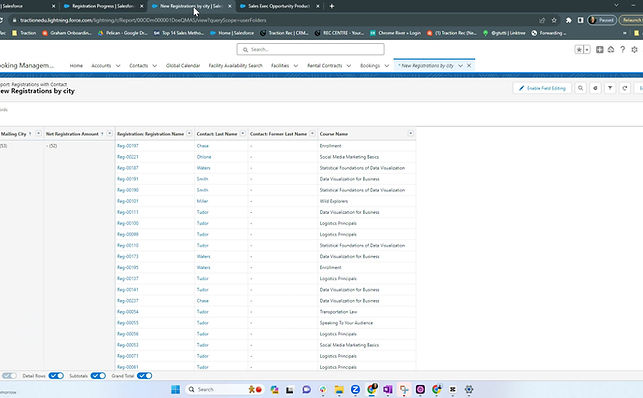Open Chrome River Login bookmark
643x398 pixels.
point(395,33)
